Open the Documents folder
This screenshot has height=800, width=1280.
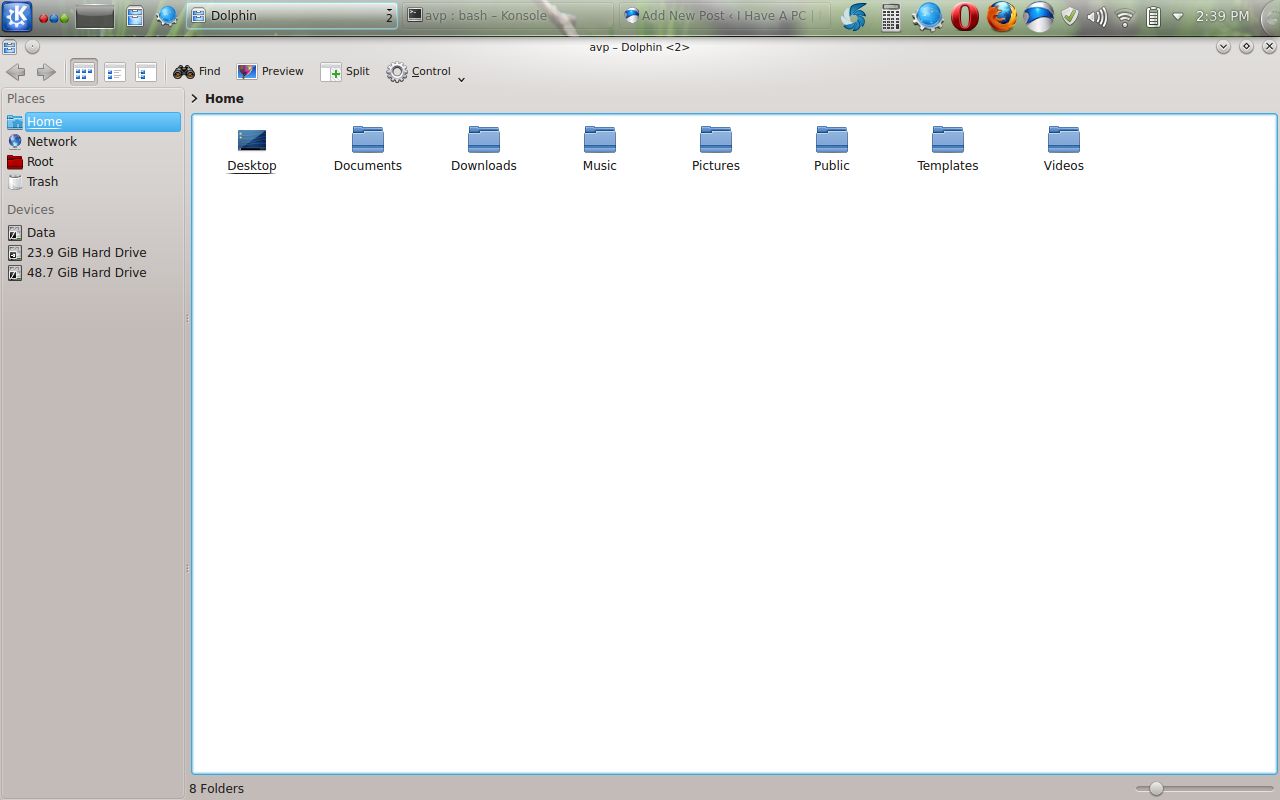click(368, 150)
